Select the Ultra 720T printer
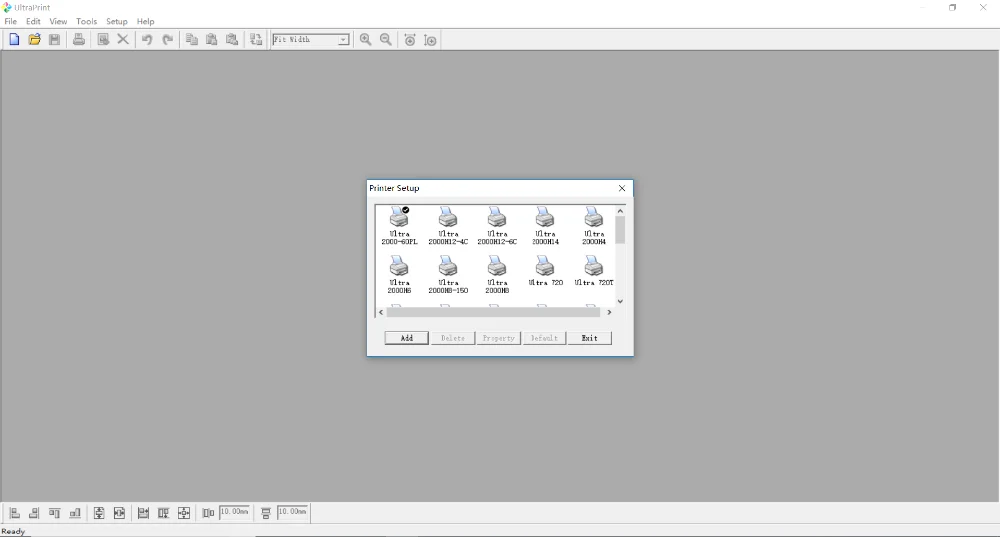 594,270
